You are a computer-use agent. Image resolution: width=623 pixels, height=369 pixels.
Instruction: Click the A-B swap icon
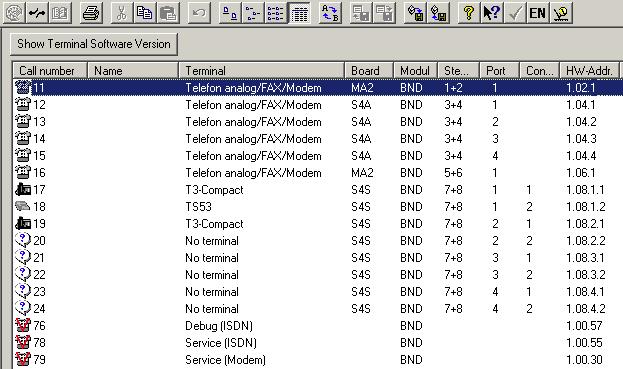pos(330,13)
